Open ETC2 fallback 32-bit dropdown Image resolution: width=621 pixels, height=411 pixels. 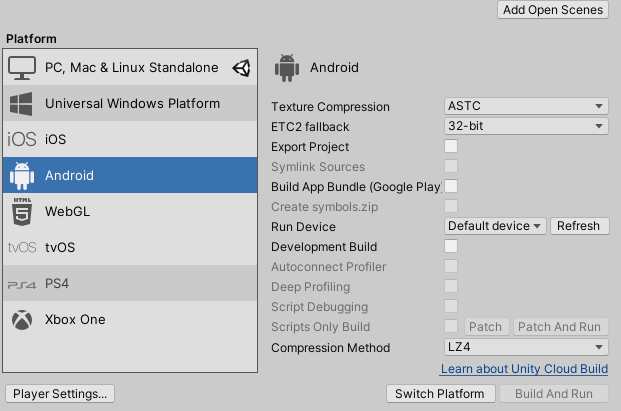[x=526, y=126]
